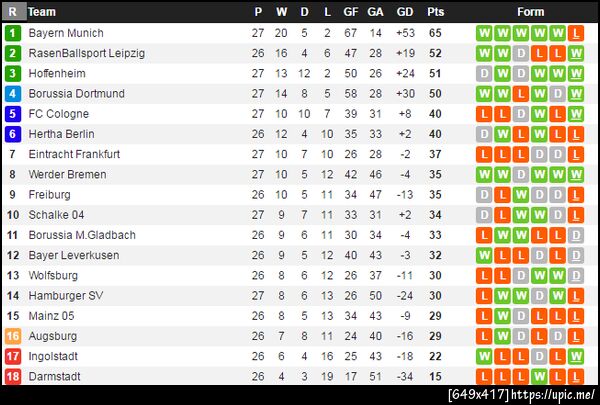Click the Form column header
This screenshot has height=405, width=600.
coord(530,12)
